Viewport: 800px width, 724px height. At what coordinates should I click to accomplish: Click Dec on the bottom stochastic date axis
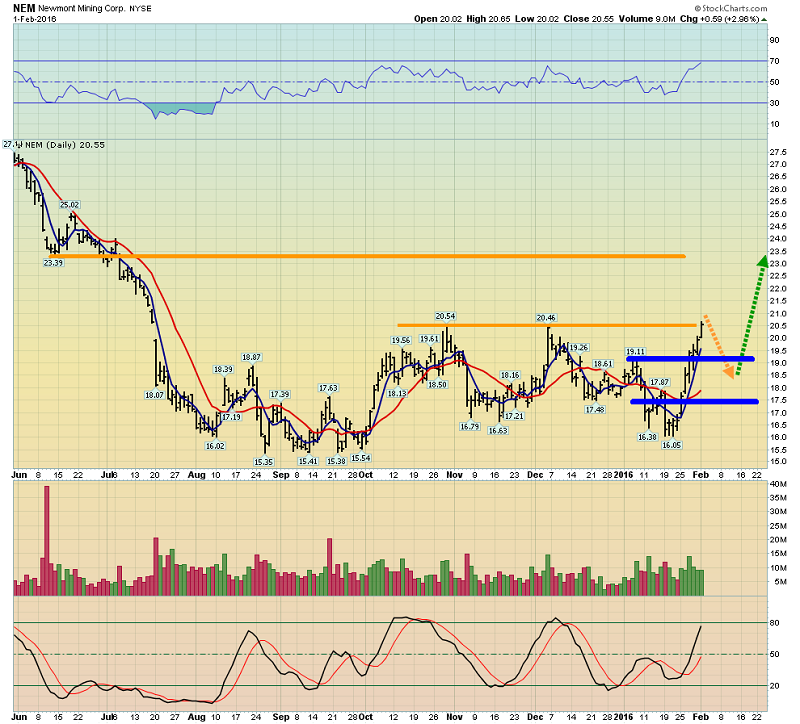[535, 717]
